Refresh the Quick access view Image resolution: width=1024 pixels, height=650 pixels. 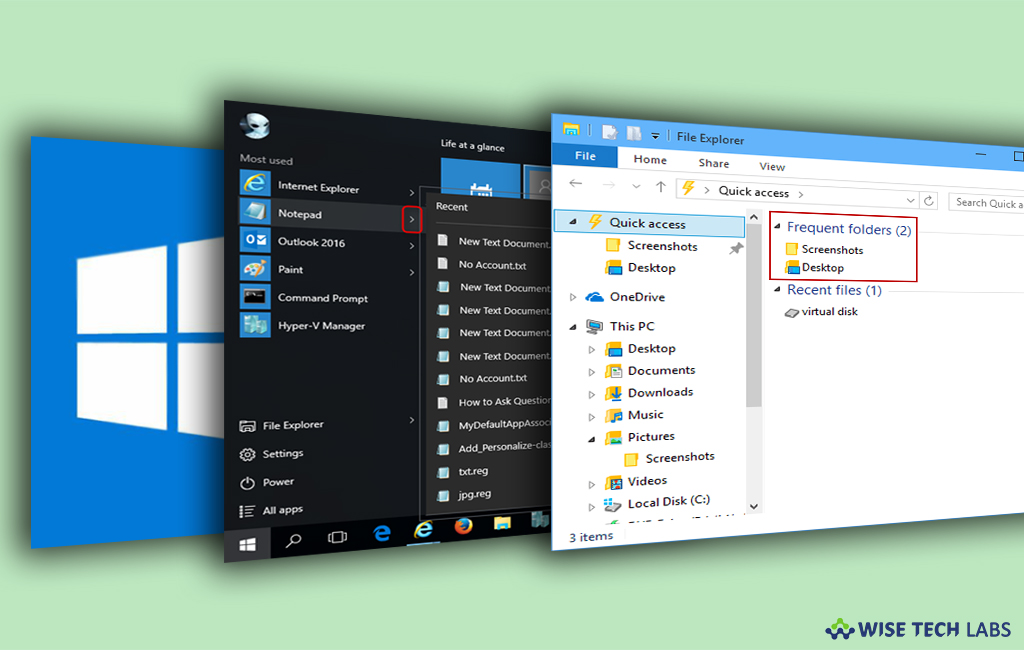point(929,201)
